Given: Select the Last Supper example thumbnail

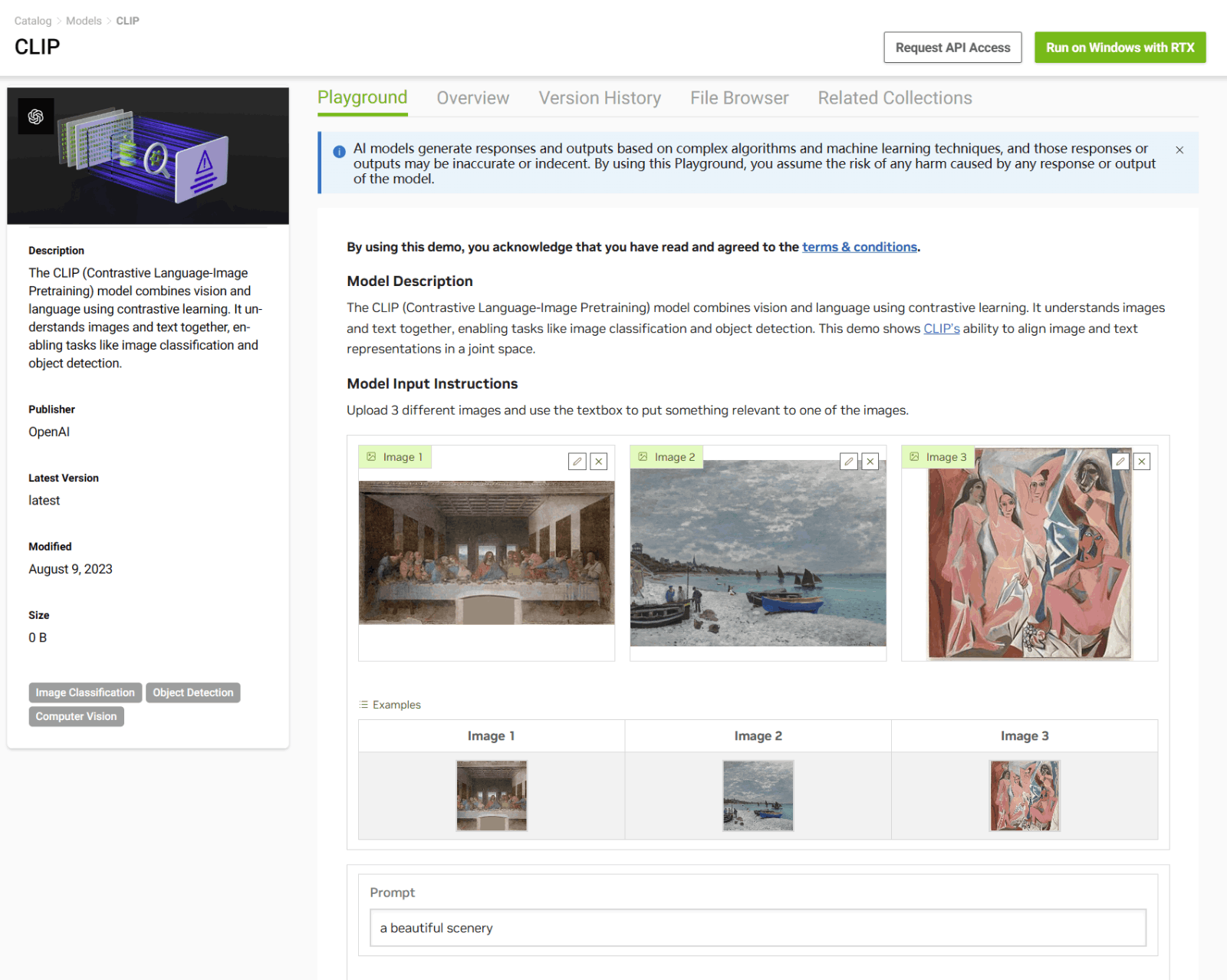Looking at the screenshot, I should click(492, 795).
